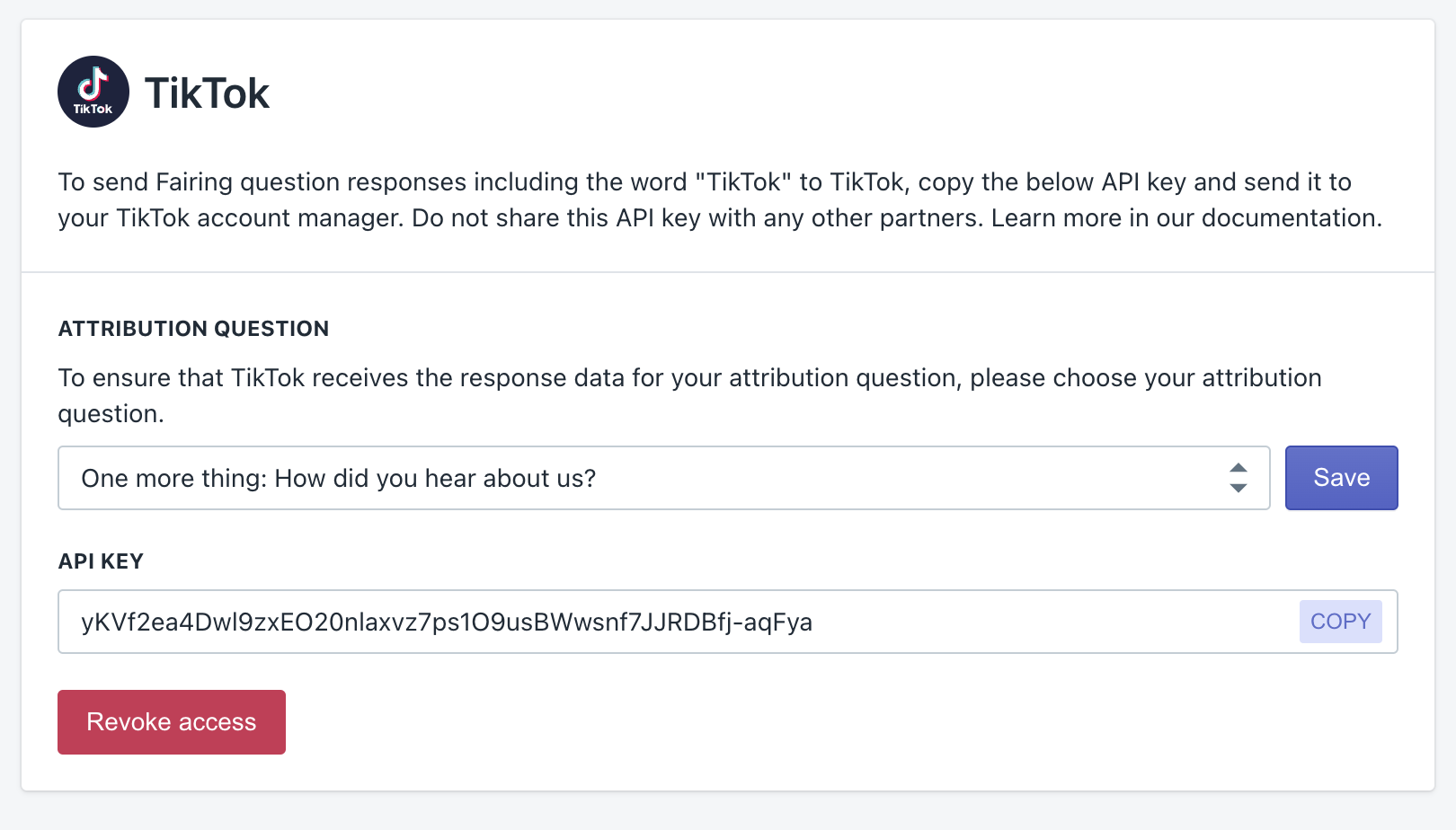Click the ATTRIBUTION QUESTION section heading

193,329
